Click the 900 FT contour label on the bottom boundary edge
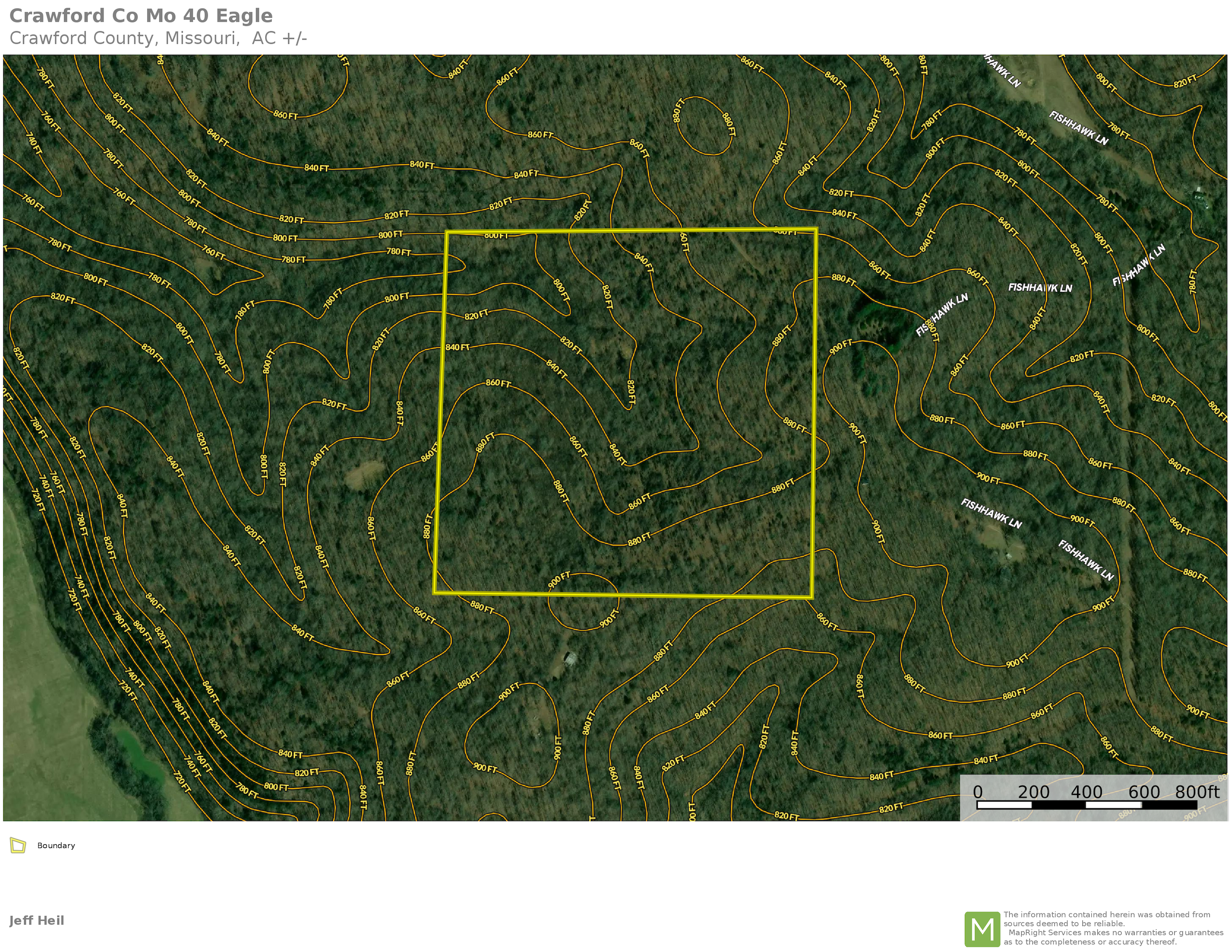1232x952 pixels. point(559,580)
